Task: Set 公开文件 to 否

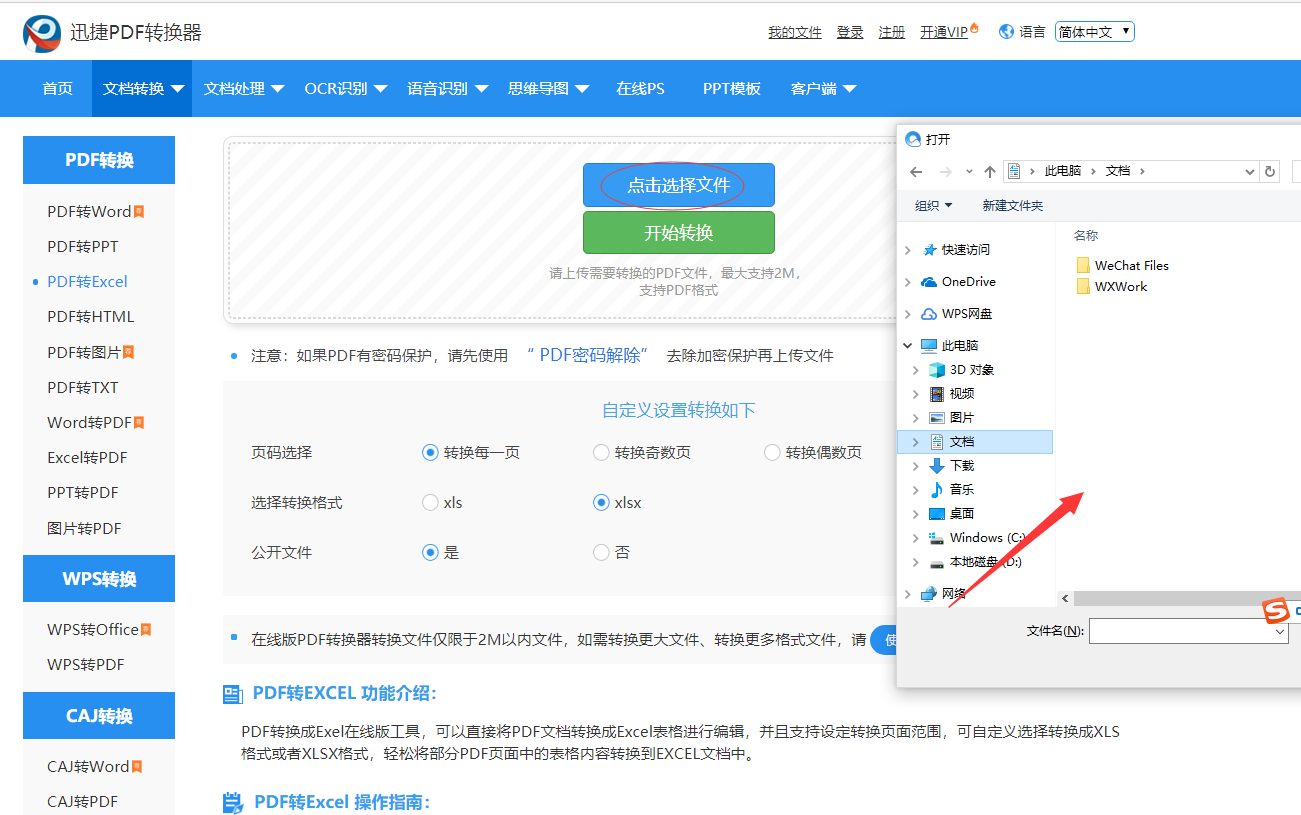Action: pyautogui.click(x=601, y=552)
